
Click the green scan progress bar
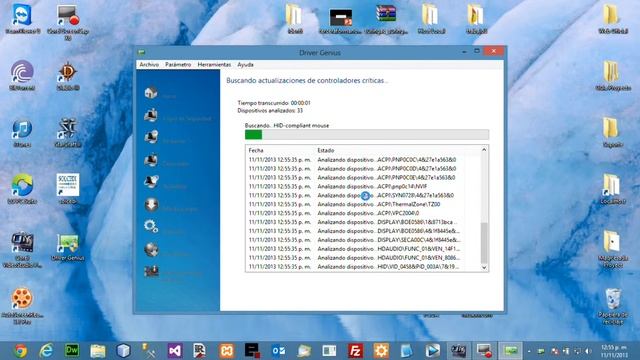253,135
